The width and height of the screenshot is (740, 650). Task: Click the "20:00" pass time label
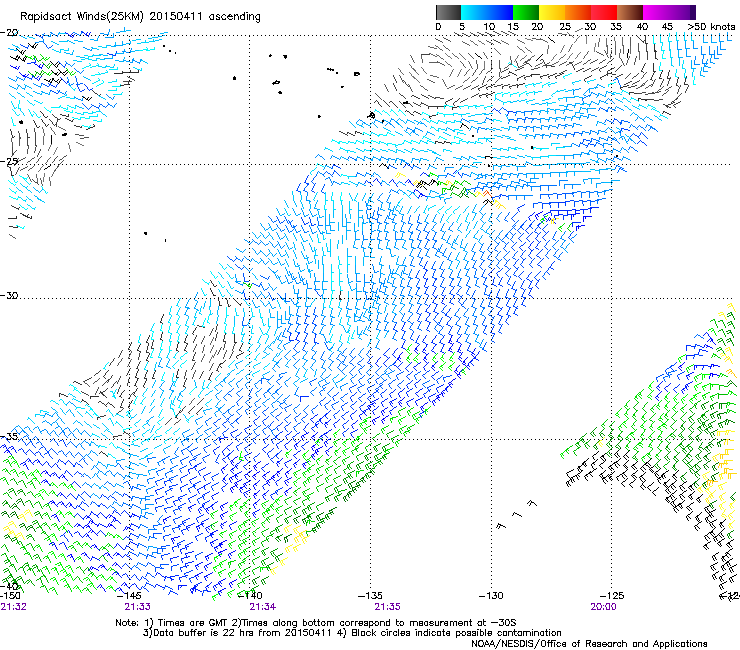(603, 607)
